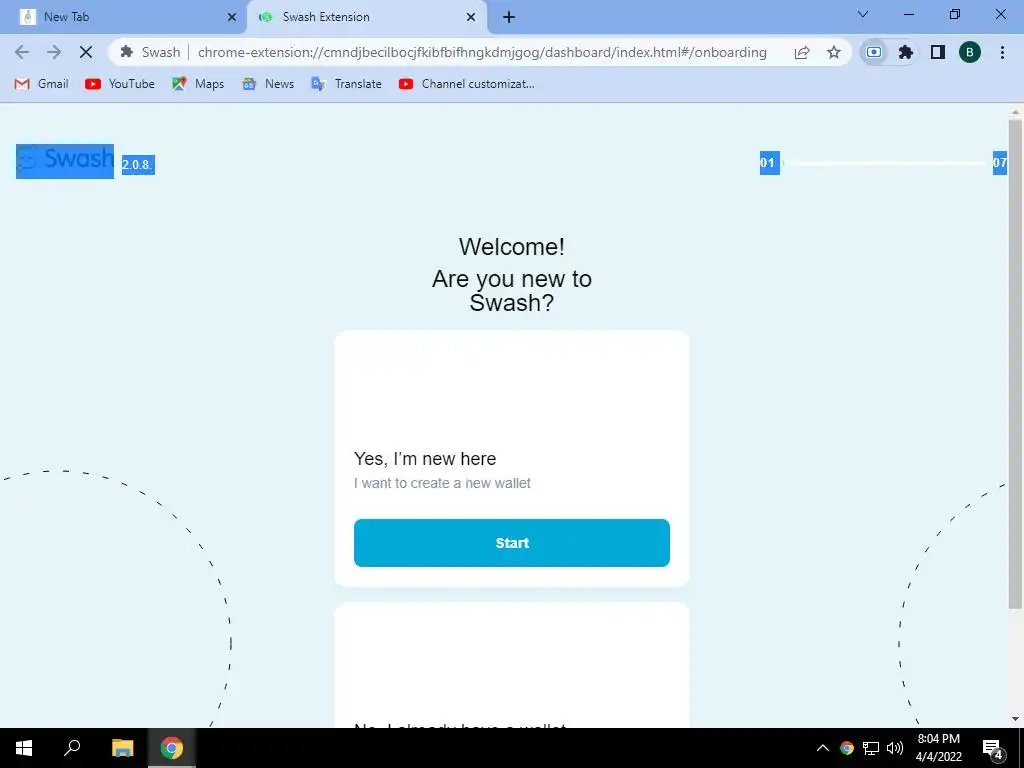Share this page icon

tap(802, 52)
